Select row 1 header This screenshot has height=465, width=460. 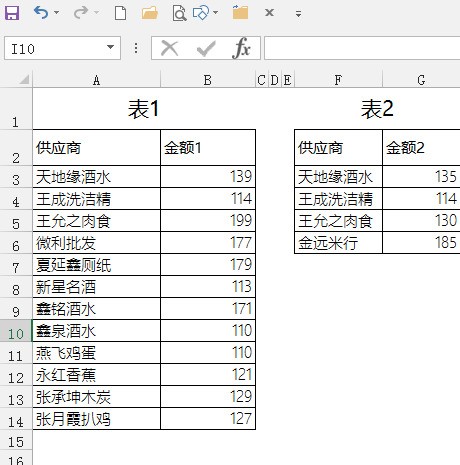click(x=16, y=109)
